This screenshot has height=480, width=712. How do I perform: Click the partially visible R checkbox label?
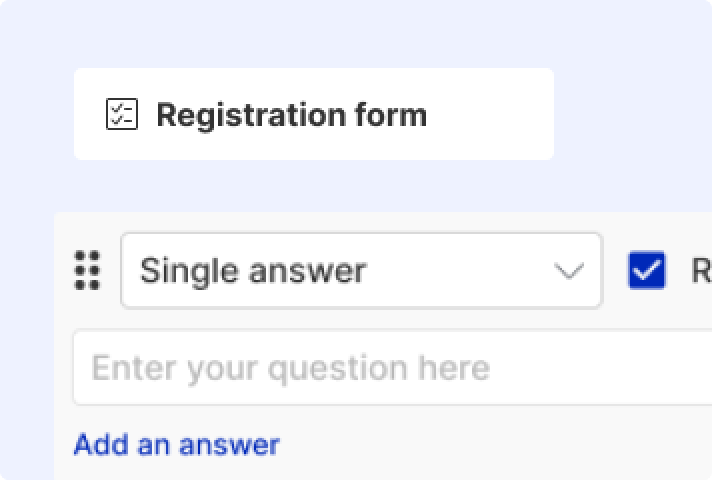(x=701, y=271)
